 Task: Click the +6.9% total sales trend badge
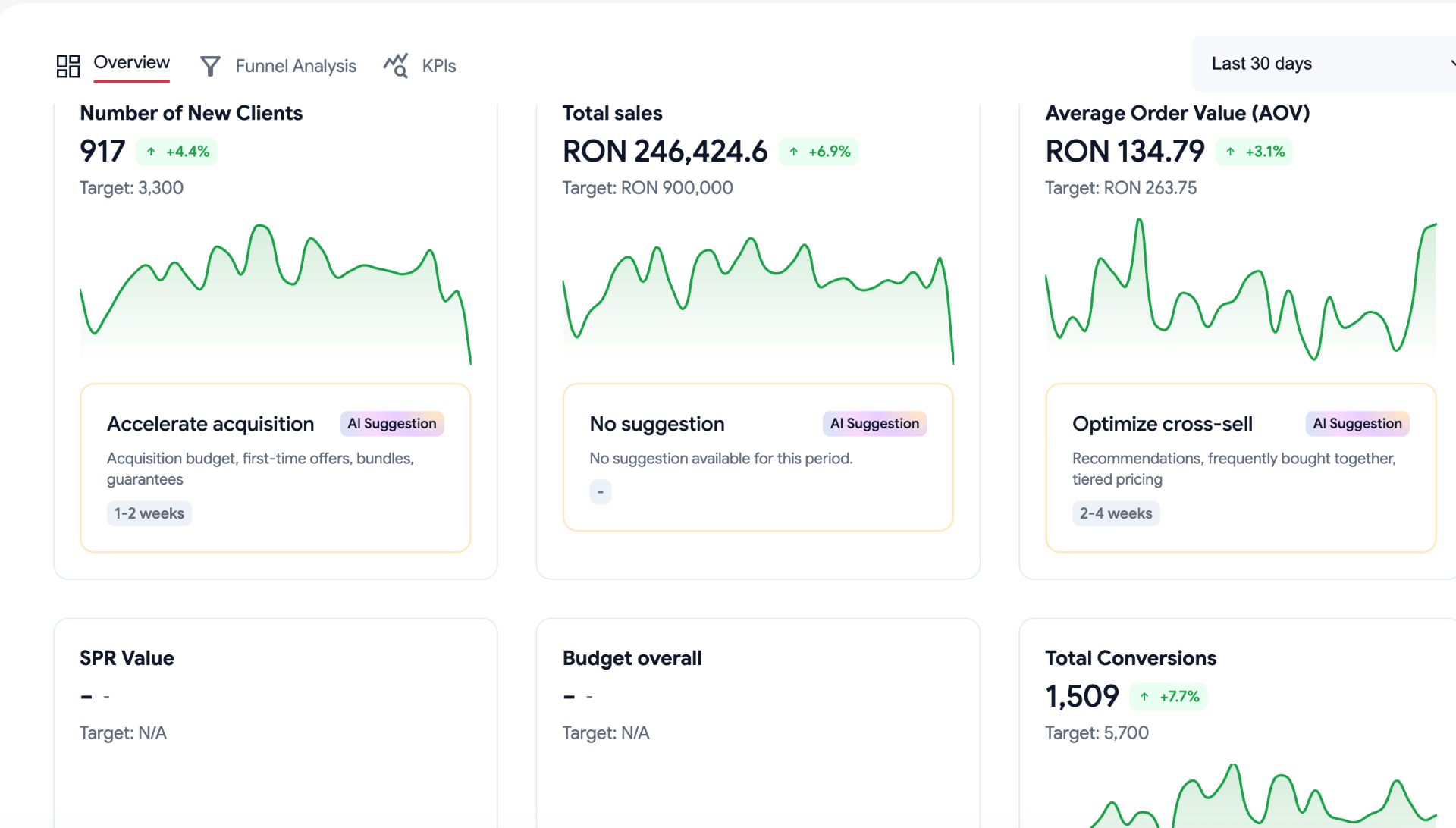pos(819,152)
